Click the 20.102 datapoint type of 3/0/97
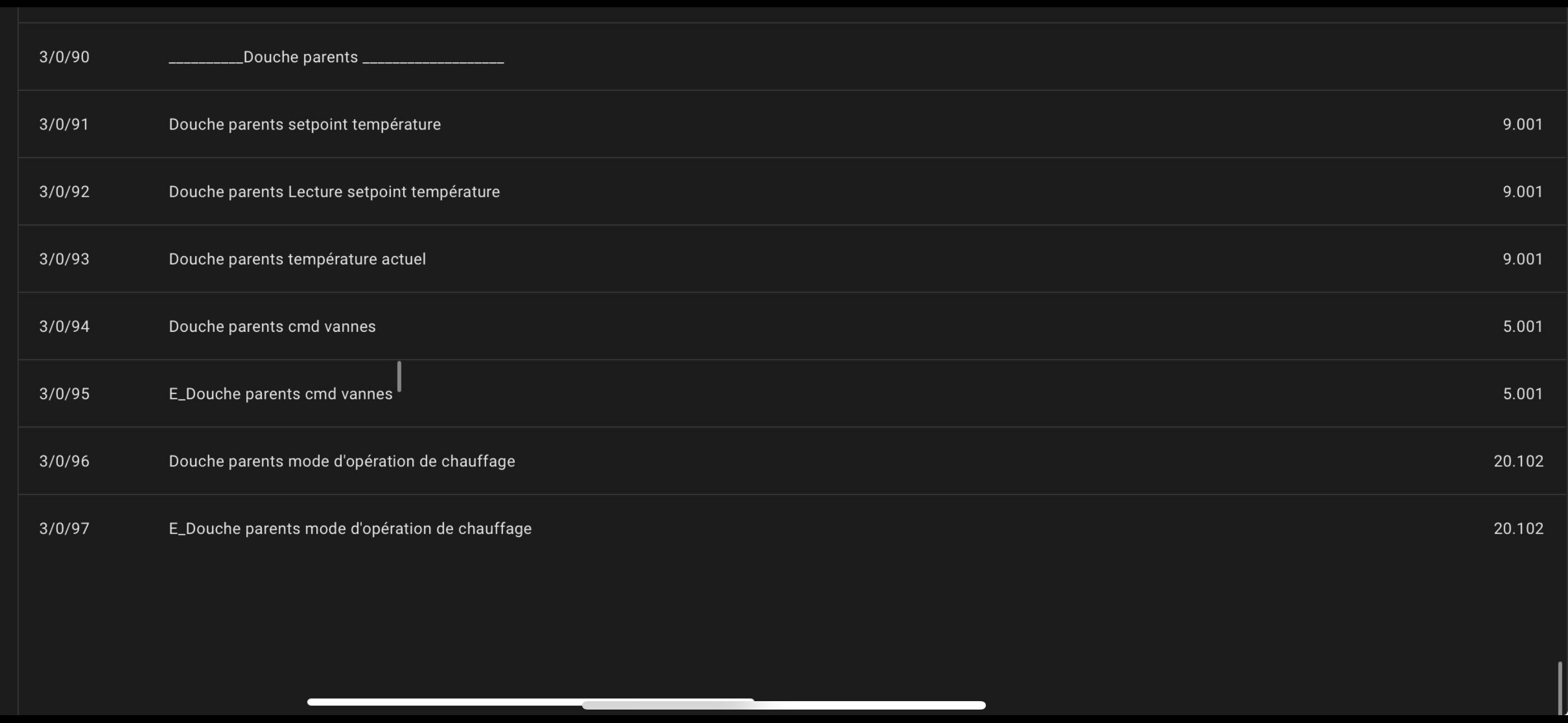Screen dimensions: 1568x723 (x=1518, y=529)
